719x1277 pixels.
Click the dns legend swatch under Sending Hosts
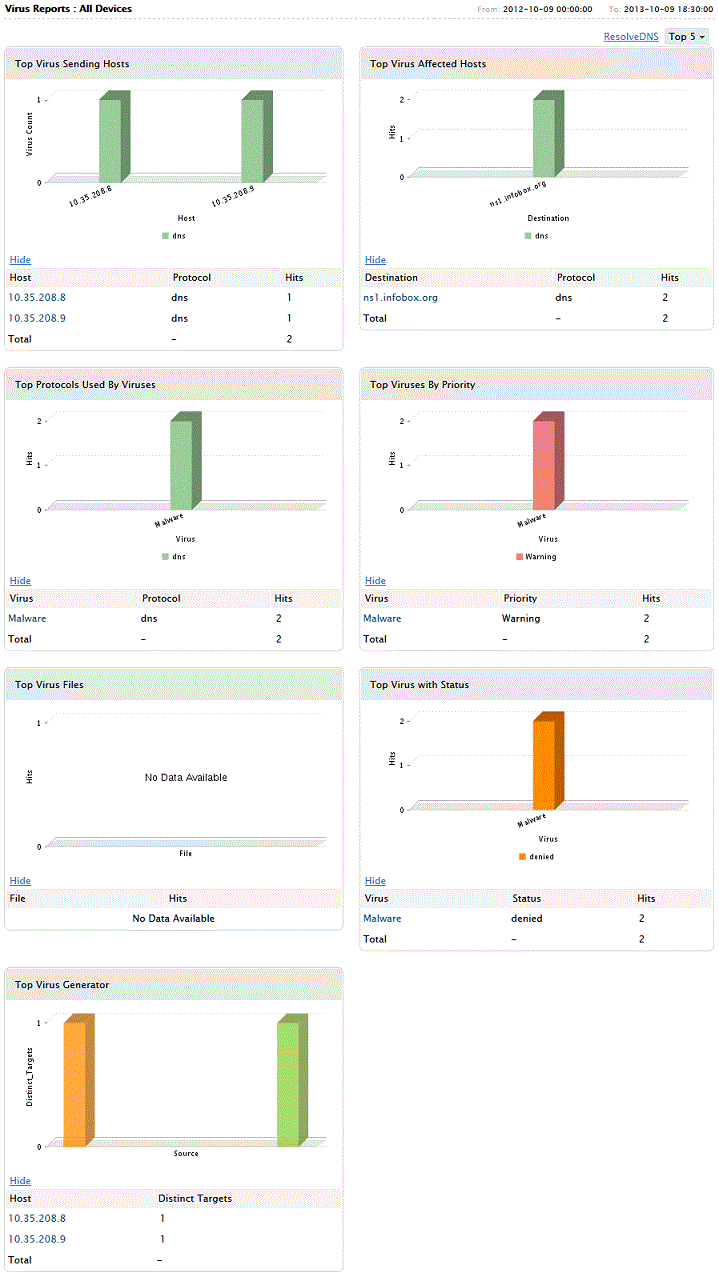pos(164,237)
